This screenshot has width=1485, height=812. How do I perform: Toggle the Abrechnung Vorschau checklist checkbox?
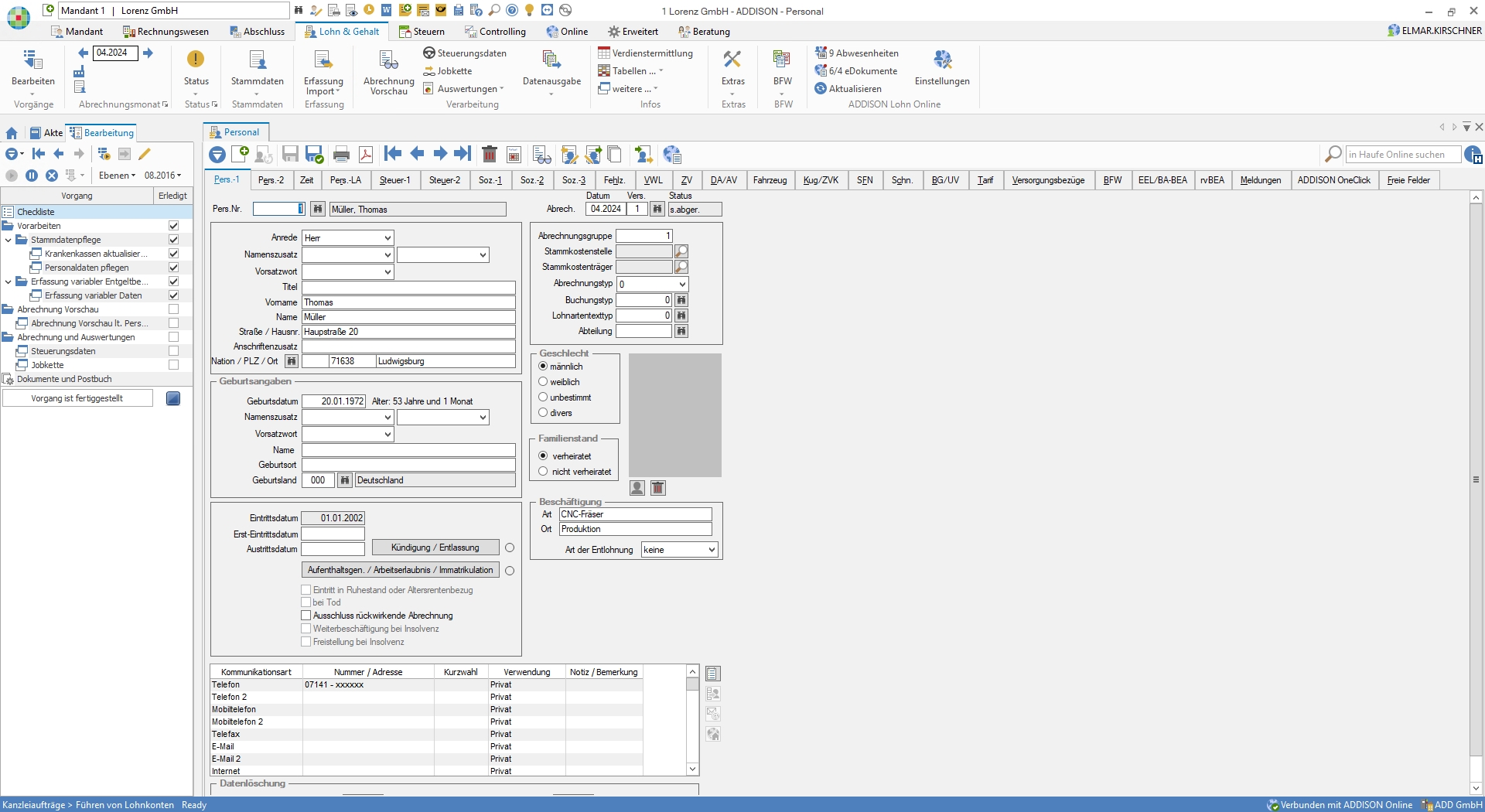pyautogui.click(x=173, y=309)
